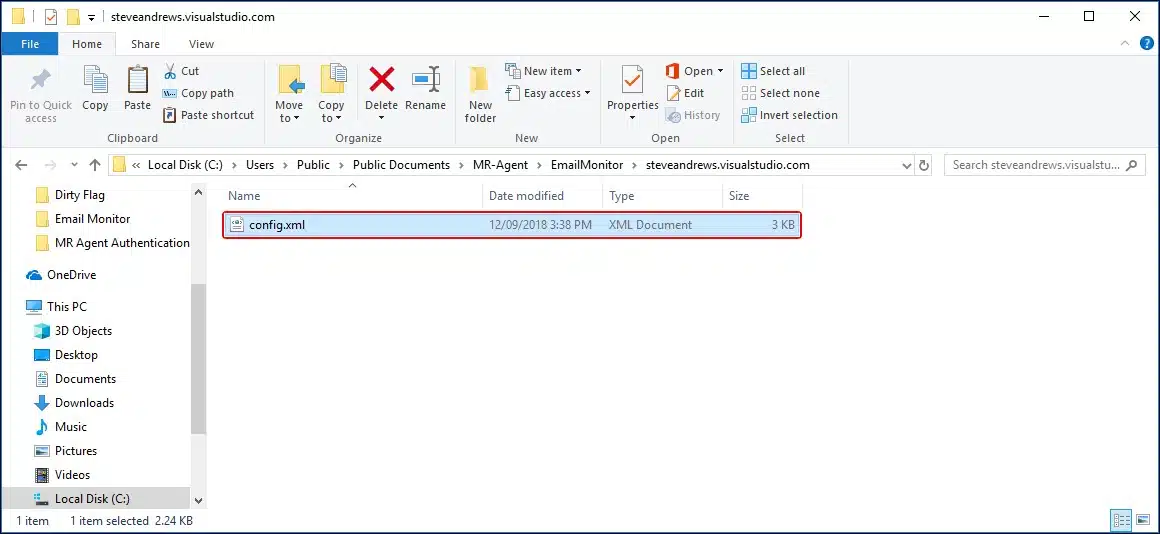Screen dimensions: 1160x534
Task: Open the File menu
Action: click(30, 44)
